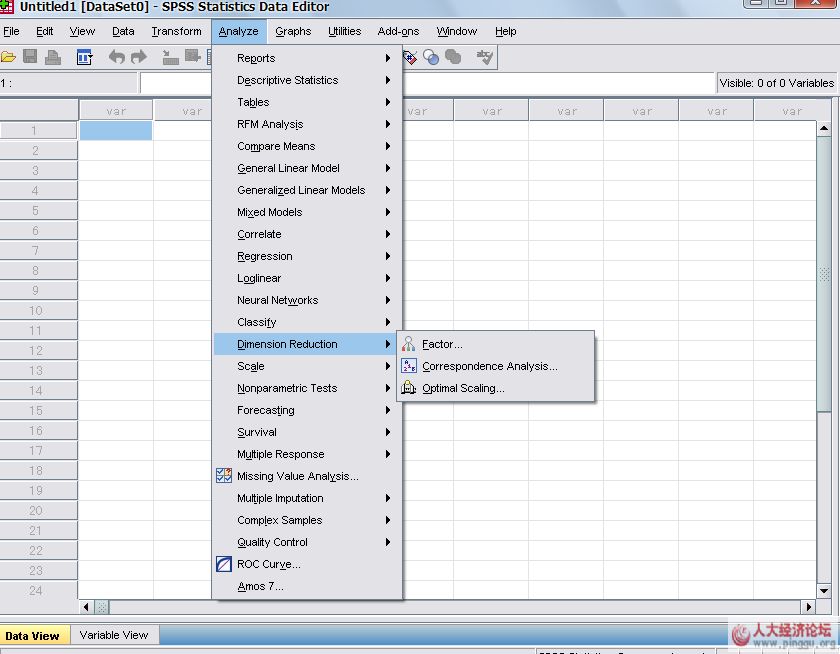The width and height of the screenshot is (840, 654).
Task: Expand the Mixed Models submenu
Action: (308, 212)
